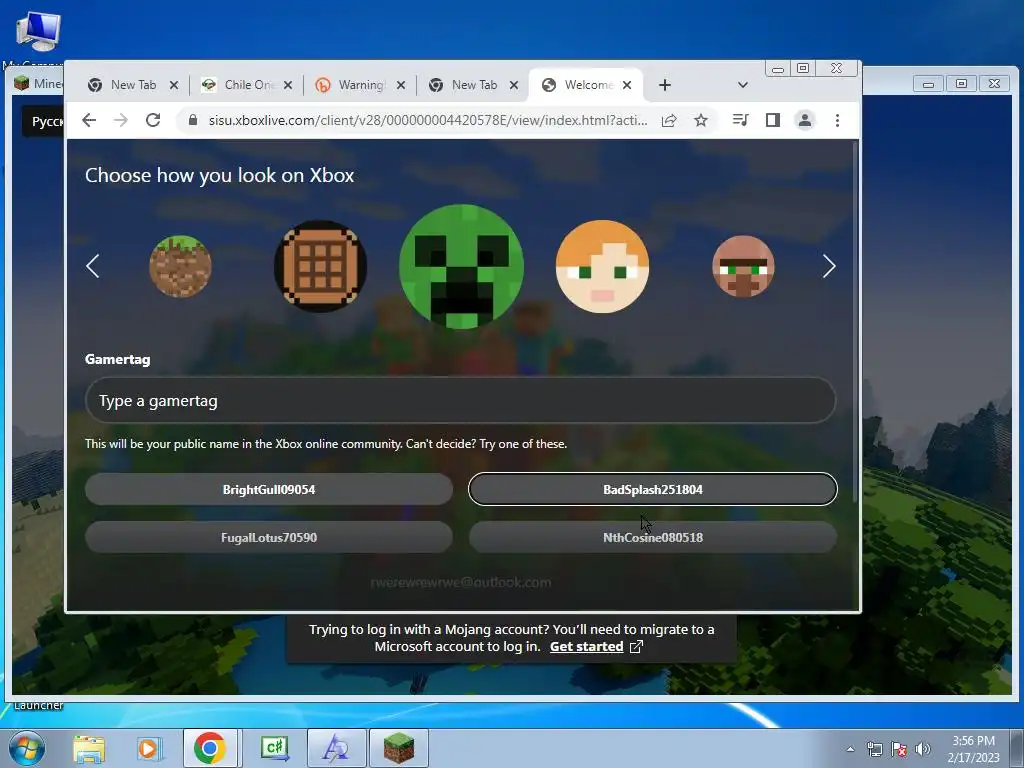Switch to Chrome in taskbar
Image resolution: width=1024 pixels, height=768 pixels.
point(210,748)
